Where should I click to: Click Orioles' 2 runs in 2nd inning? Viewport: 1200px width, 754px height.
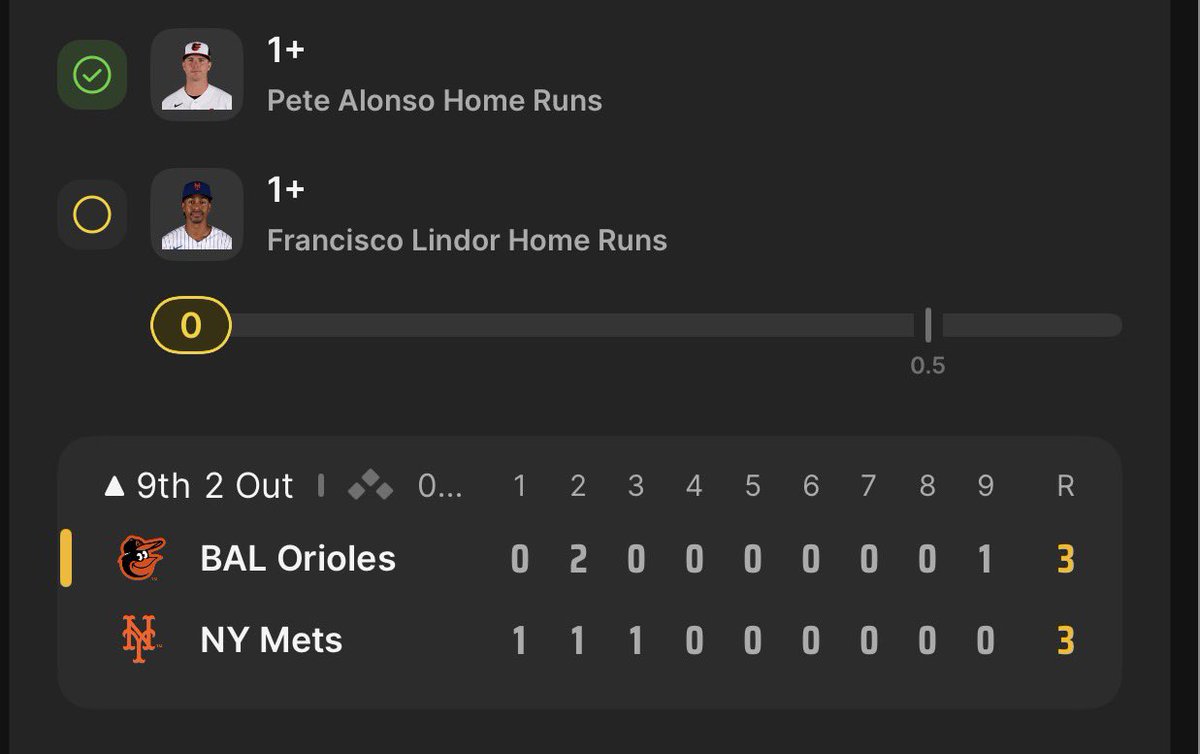click(578, 558)
